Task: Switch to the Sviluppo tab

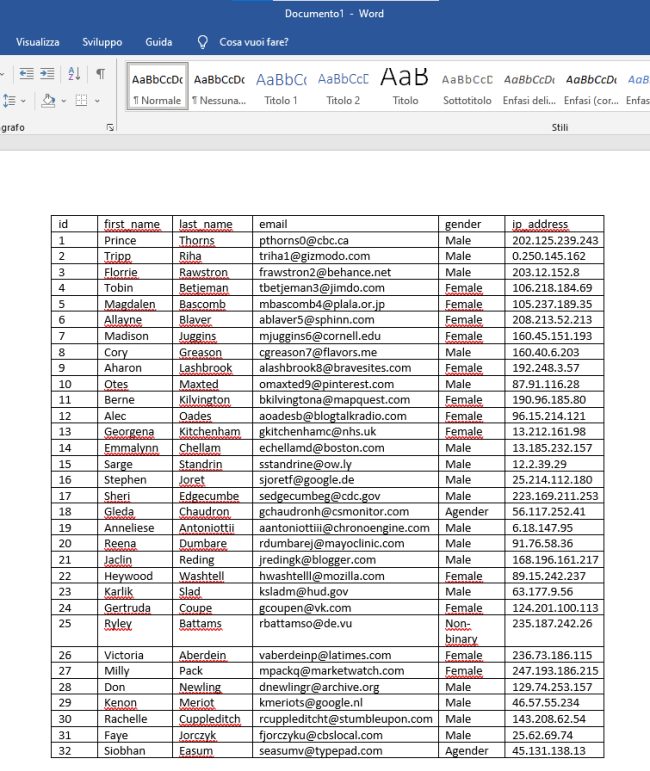Action: [x=102, y=42]
